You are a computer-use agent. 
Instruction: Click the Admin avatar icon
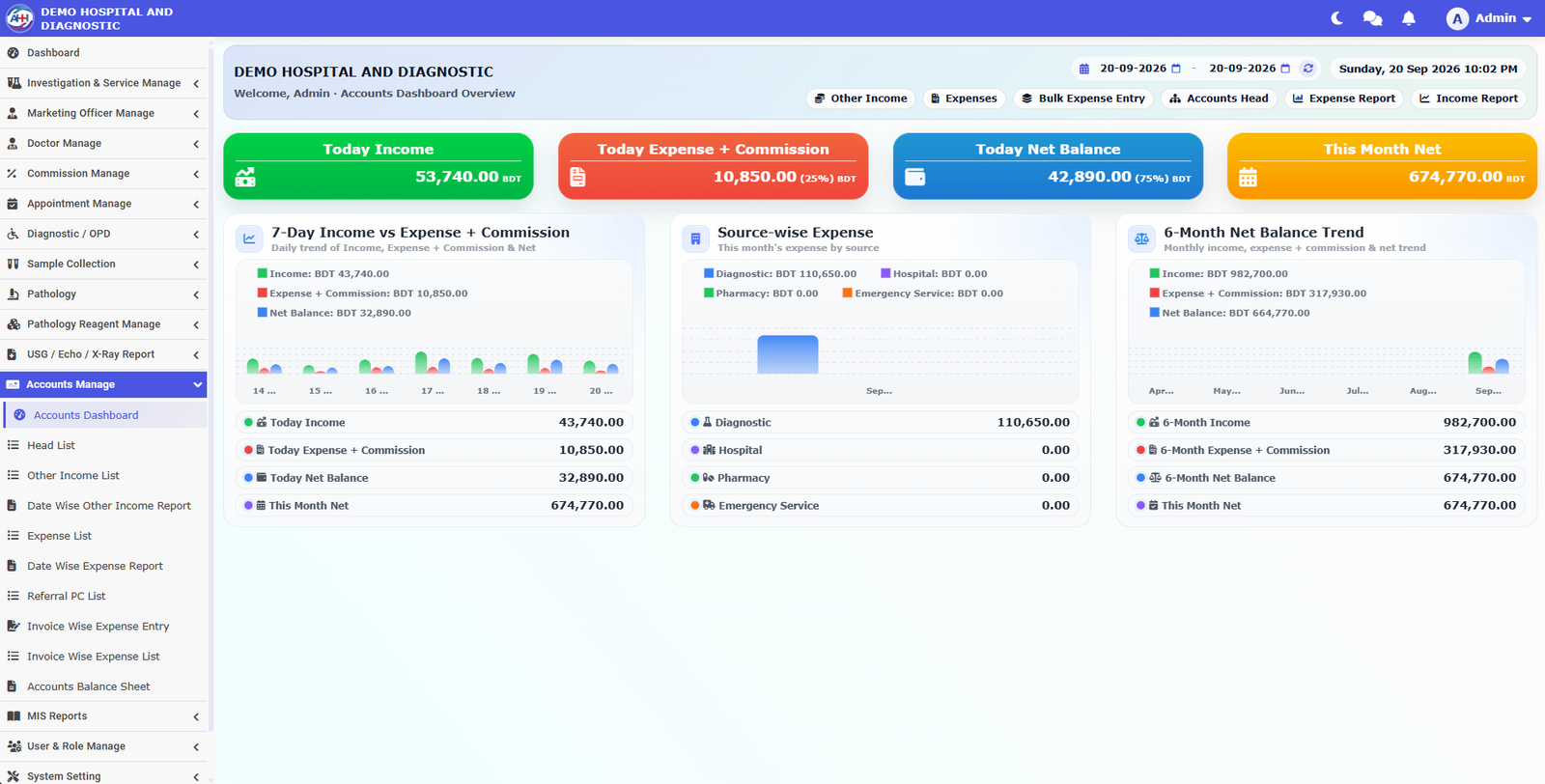coord(1457,18)
